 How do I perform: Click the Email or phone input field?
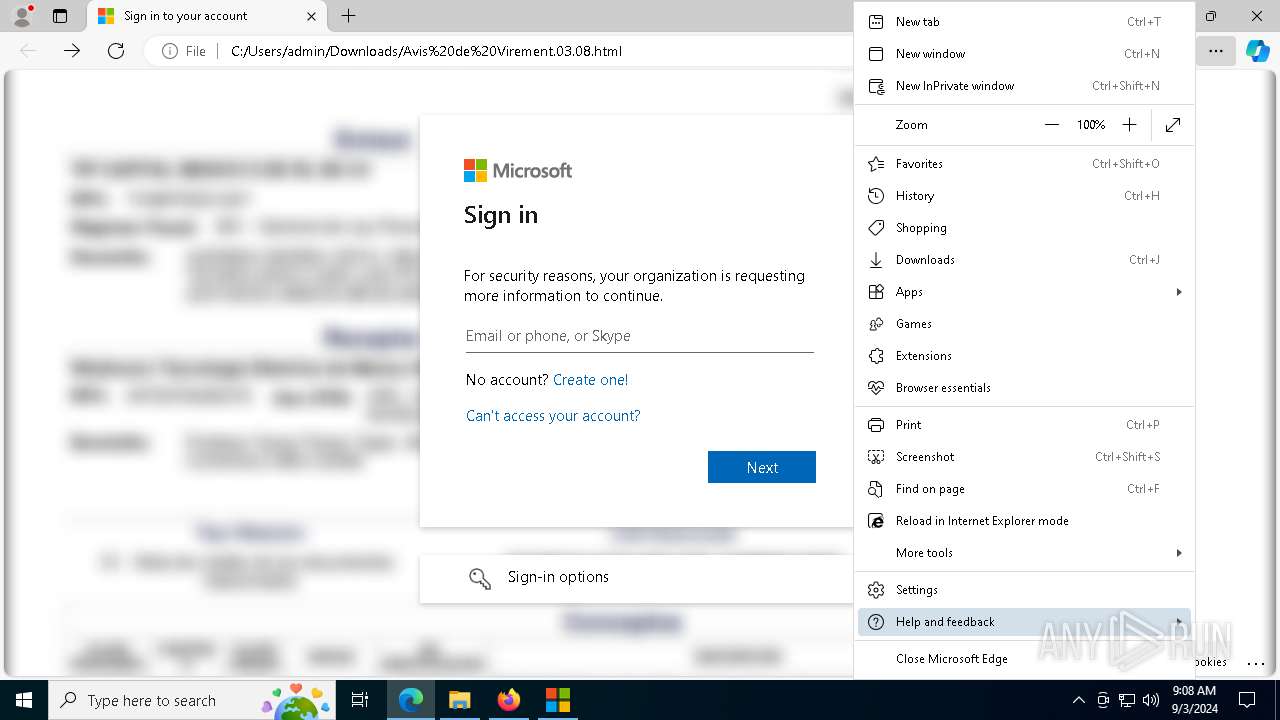pos(639,336)
